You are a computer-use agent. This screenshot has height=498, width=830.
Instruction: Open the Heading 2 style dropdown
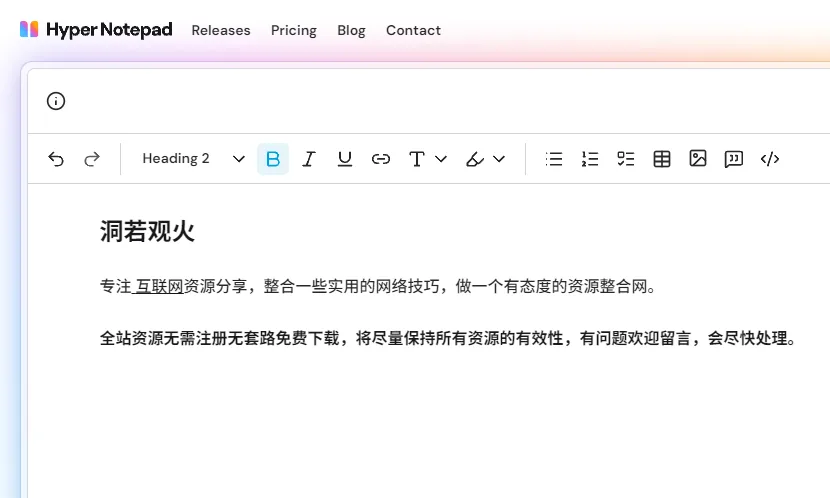coord(193,159)
